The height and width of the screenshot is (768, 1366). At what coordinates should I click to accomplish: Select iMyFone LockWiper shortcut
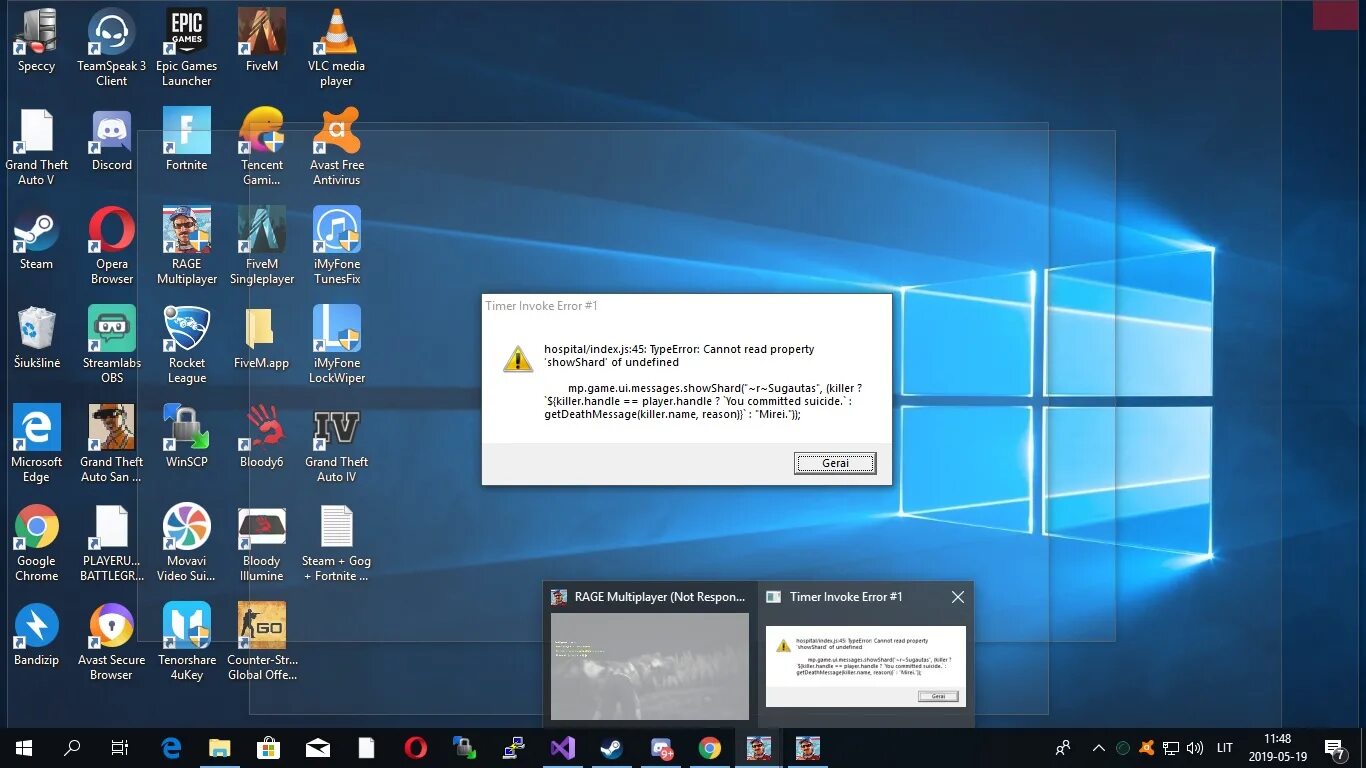[x=337, y=344]
